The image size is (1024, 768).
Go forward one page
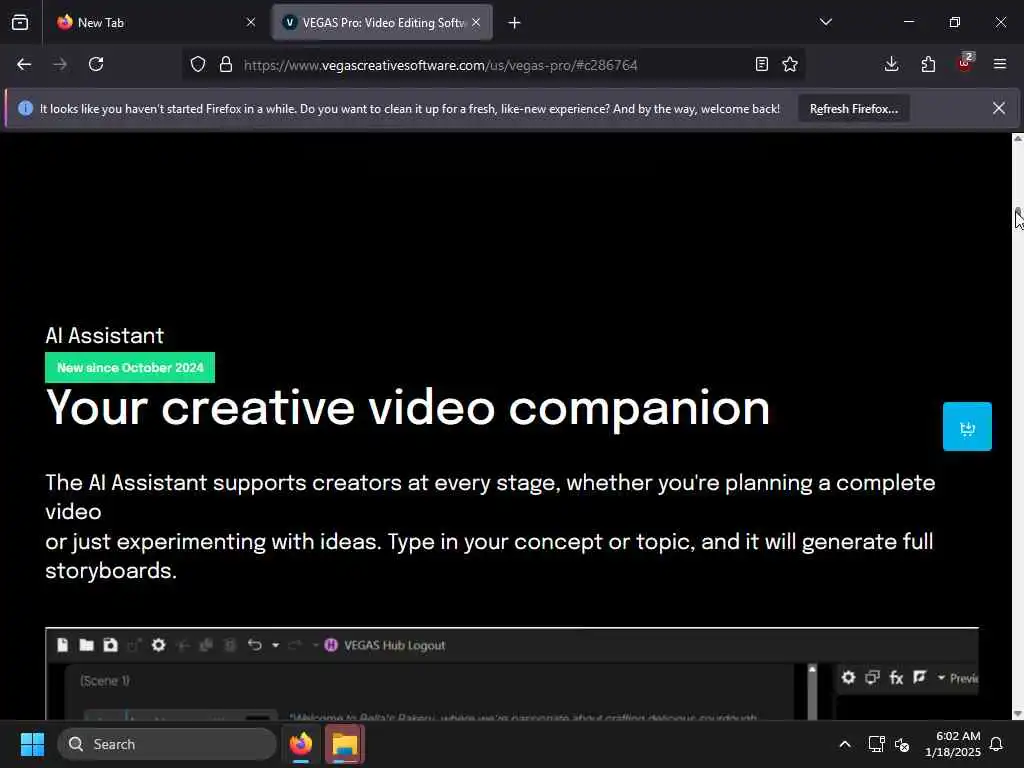pyautogui.click(x=60, y=64)
